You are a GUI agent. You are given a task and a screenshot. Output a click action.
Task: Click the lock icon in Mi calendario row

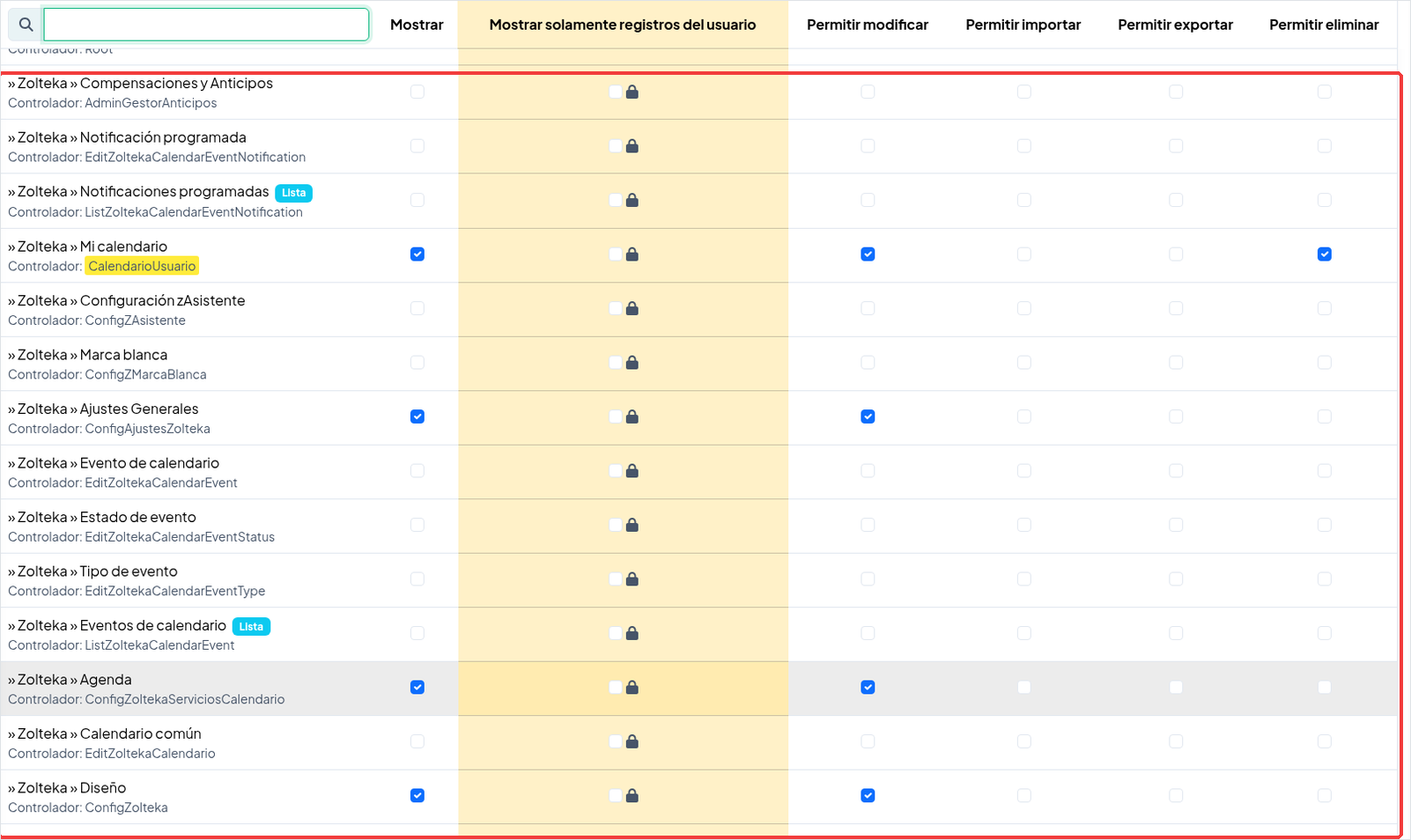[x=632, y=254]
